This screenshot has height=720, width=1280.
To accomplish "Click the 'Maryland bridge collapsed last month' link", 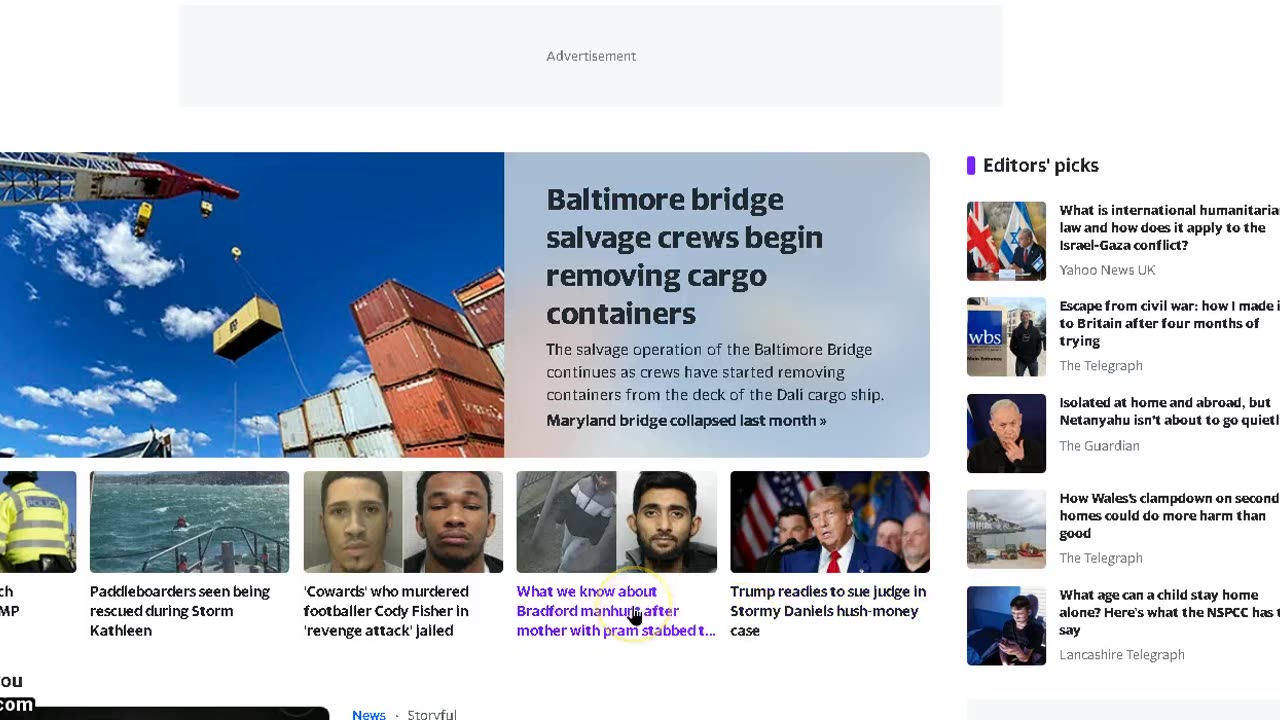I will click(x=686, y=420).
